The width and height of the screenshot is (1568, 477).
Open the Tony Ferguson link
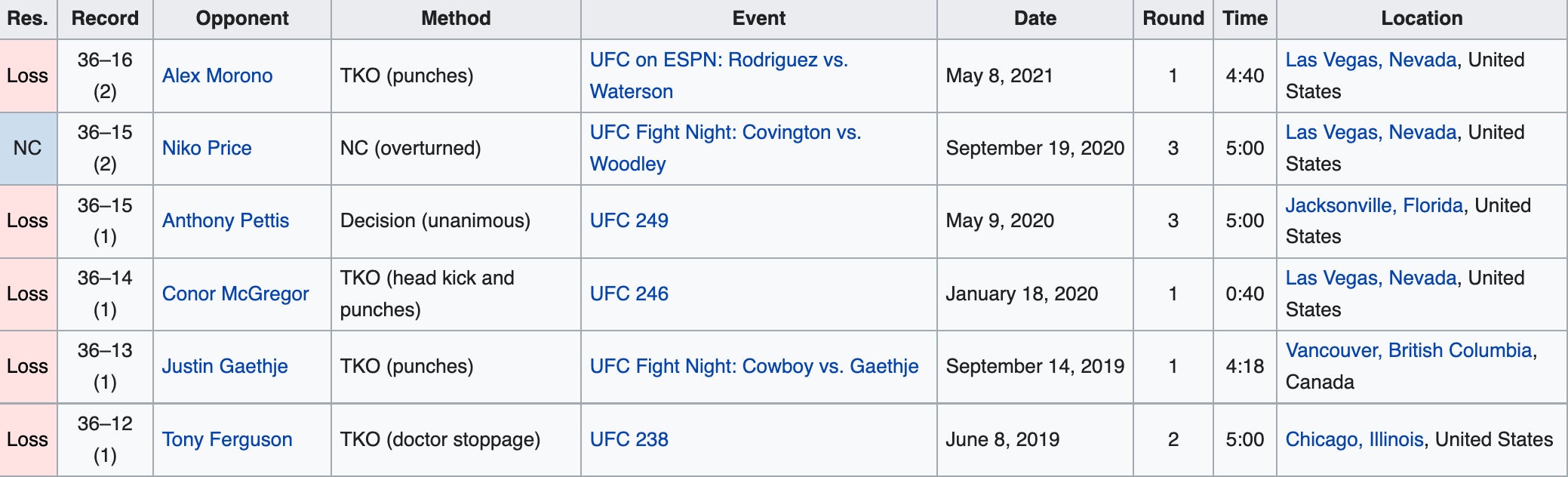pyautogui.click(x=227, y=440)
